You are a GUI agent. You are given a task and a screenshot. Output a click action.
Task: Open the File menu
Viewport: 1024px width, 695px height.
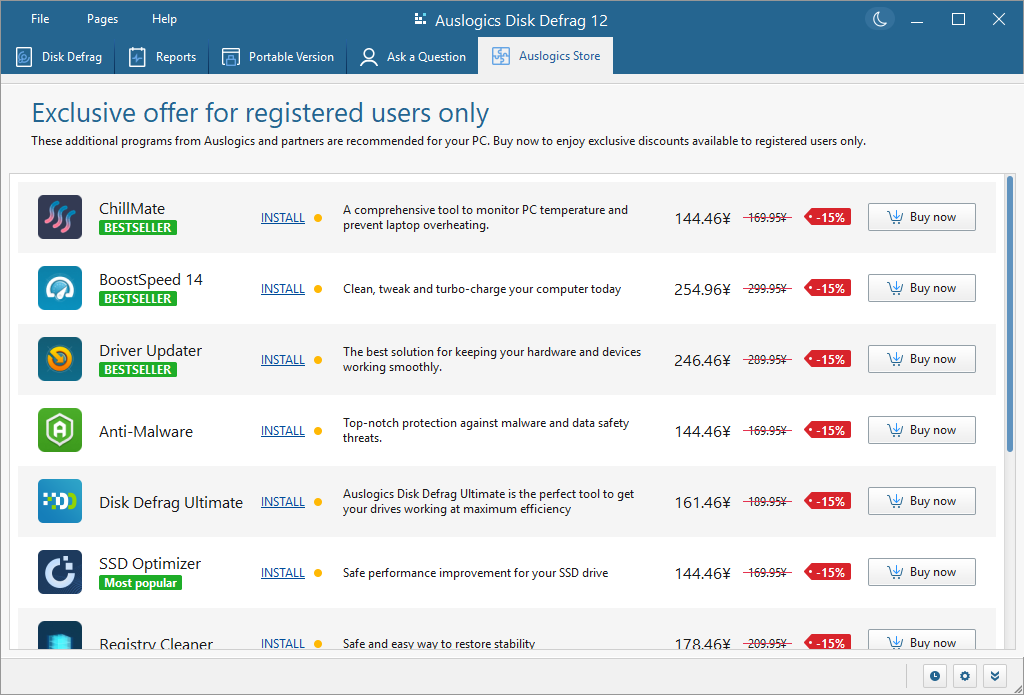tap(40, 19)
